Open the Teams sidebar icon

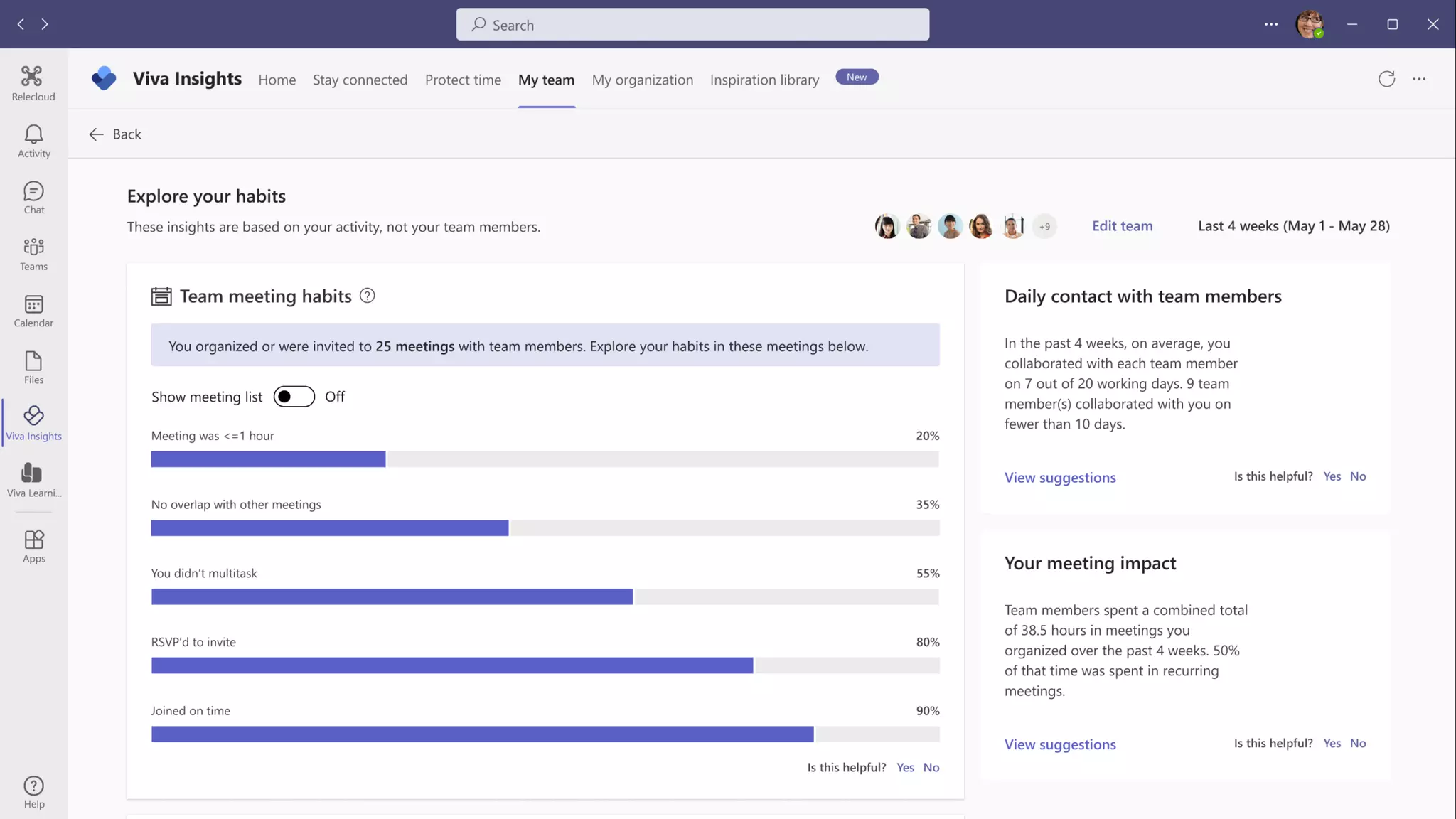tap(33, 254)
